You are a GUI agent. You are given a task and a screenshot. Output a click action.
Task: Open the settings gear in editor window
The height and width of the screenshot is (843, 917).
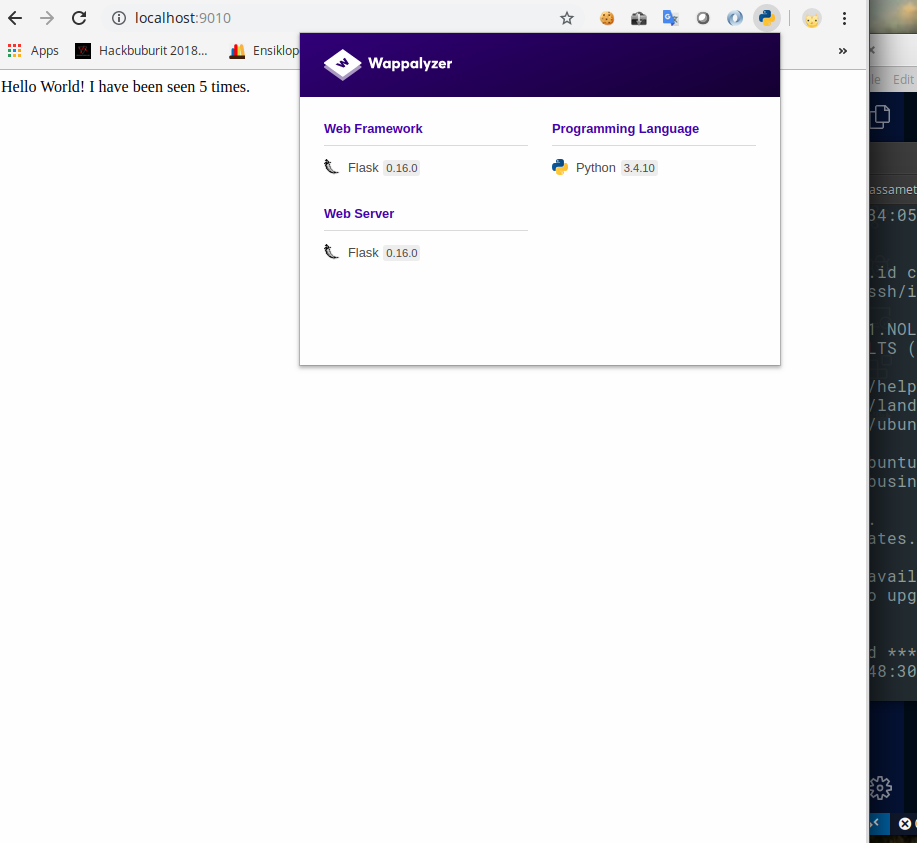click(x=880, y=788)
